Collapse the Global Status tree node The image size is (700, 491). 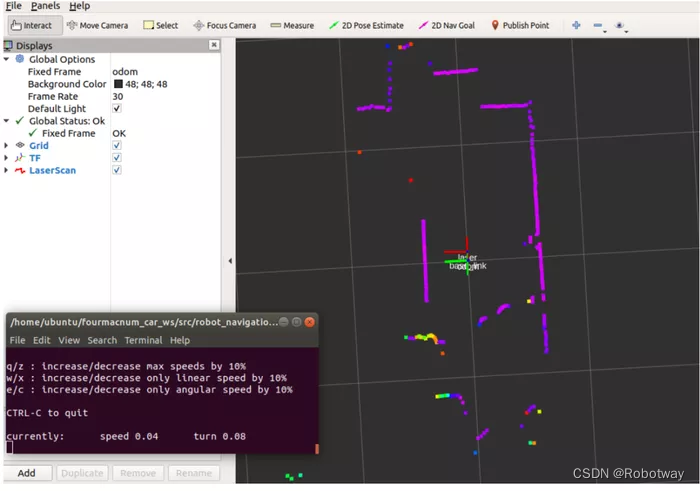tap(6, 121)
